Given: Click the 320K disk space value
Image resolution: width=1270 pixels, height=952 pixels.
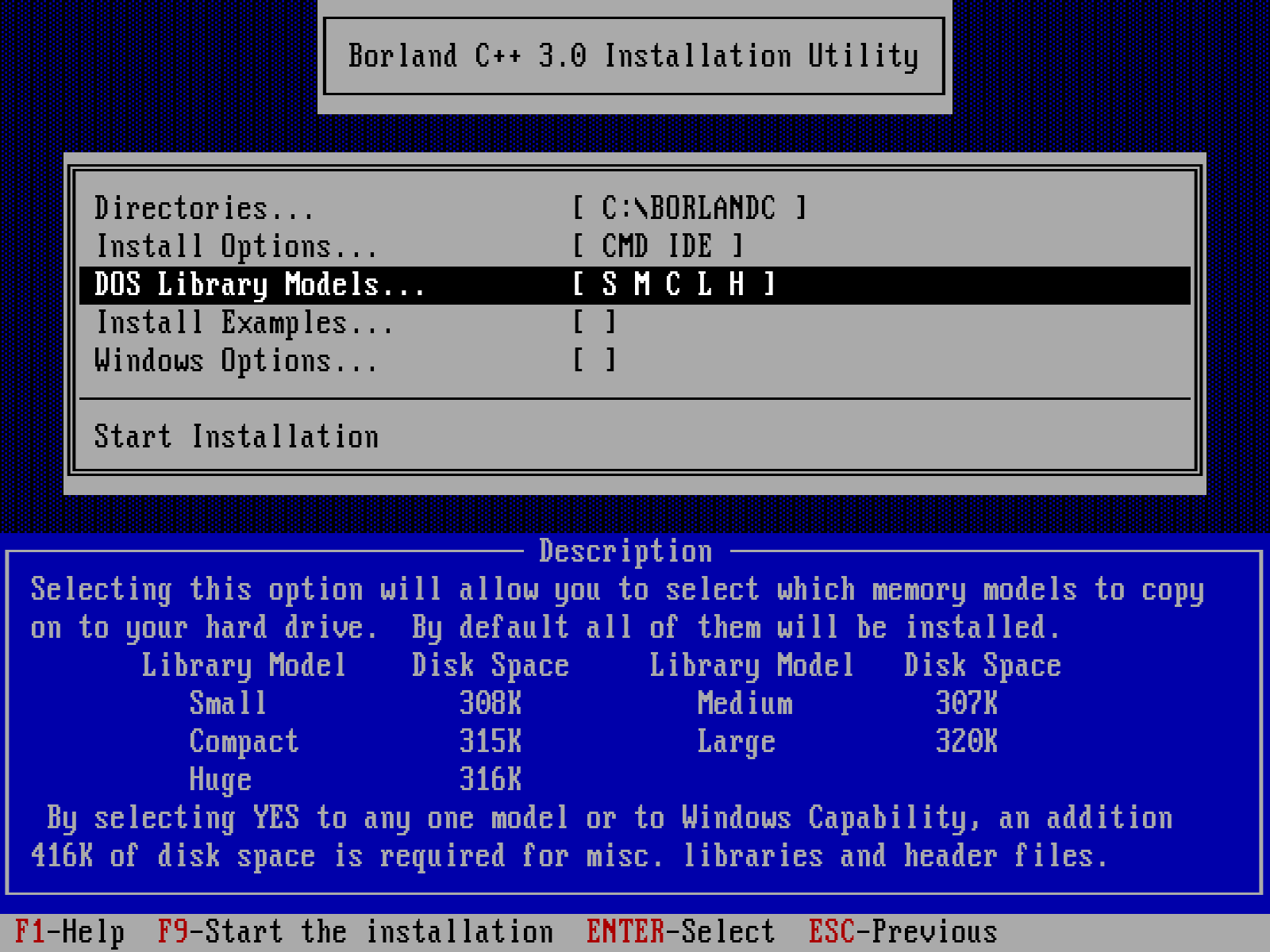Looking at the screenshot, I should (x=967, y=741).
